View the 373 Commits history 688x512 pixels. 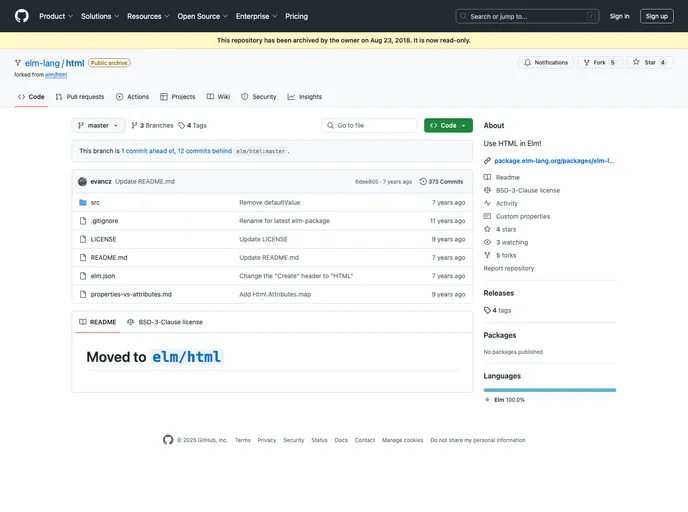pos(441,182)
